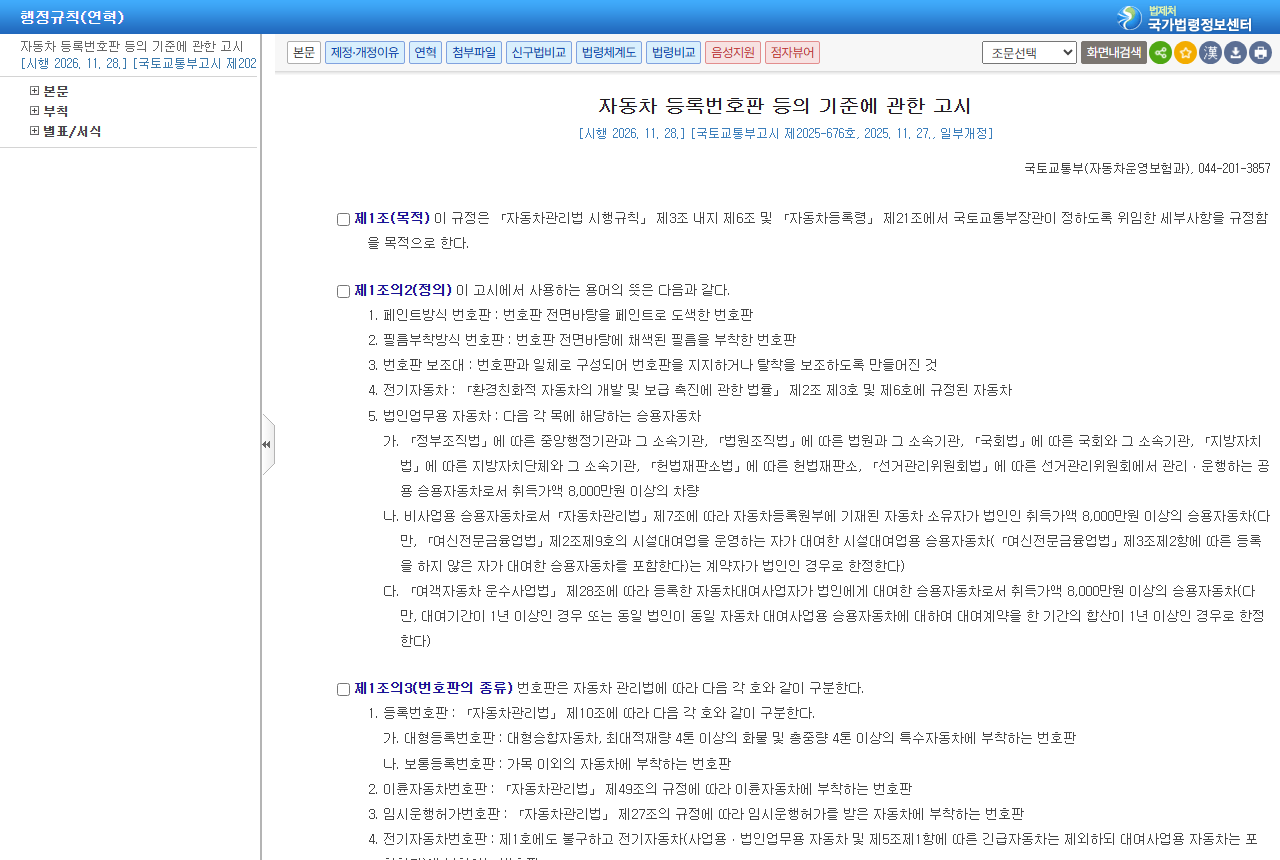Open the 첨부파일 tab
Screen dimensions: 1280x860
point(473,53)
